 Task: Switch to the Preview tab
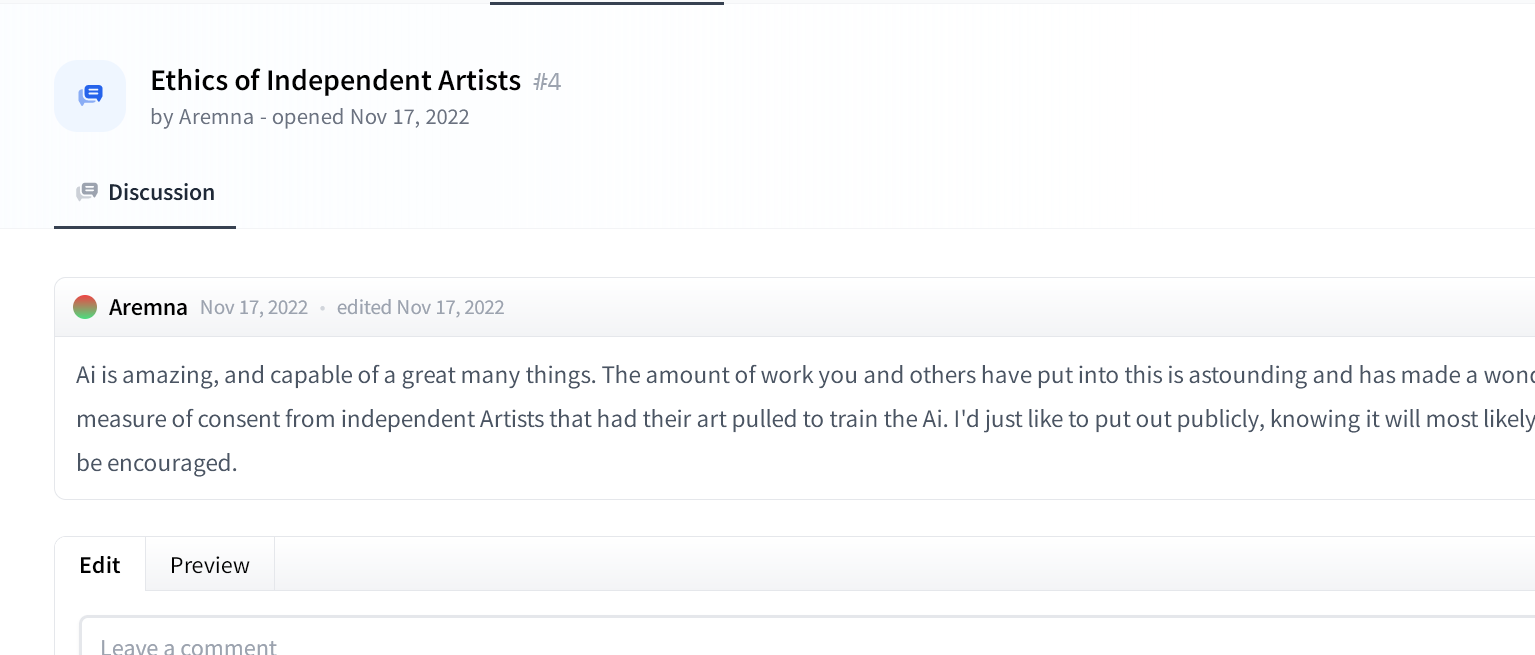[210, 565]
